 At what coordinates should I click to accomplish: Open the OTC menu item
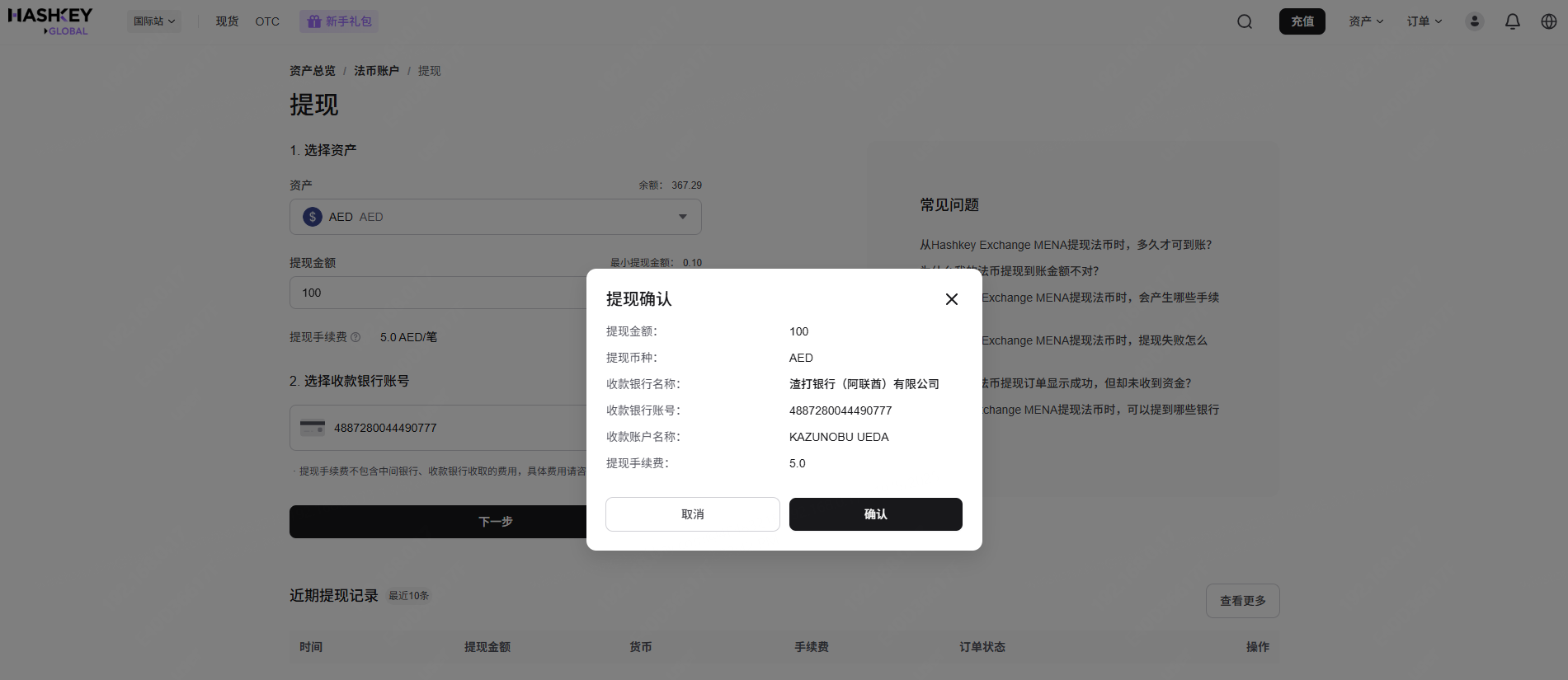[x=267, y=21]
